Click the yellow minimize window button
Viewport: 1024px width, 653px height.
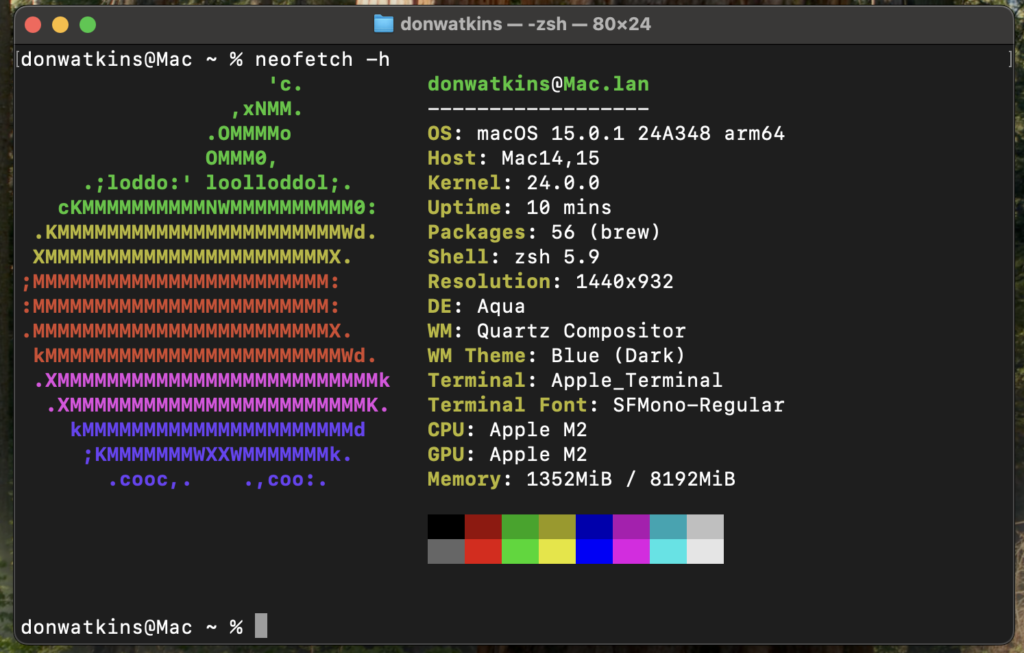point(60,25)
